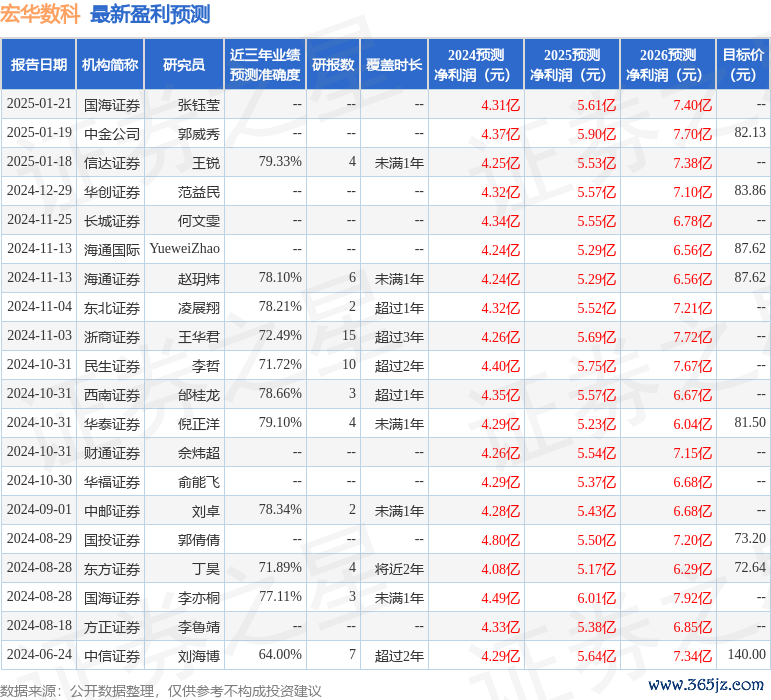This screenshot has width=771, height=700.
Task: Click target price 73.20
Action: coord(750,538)
